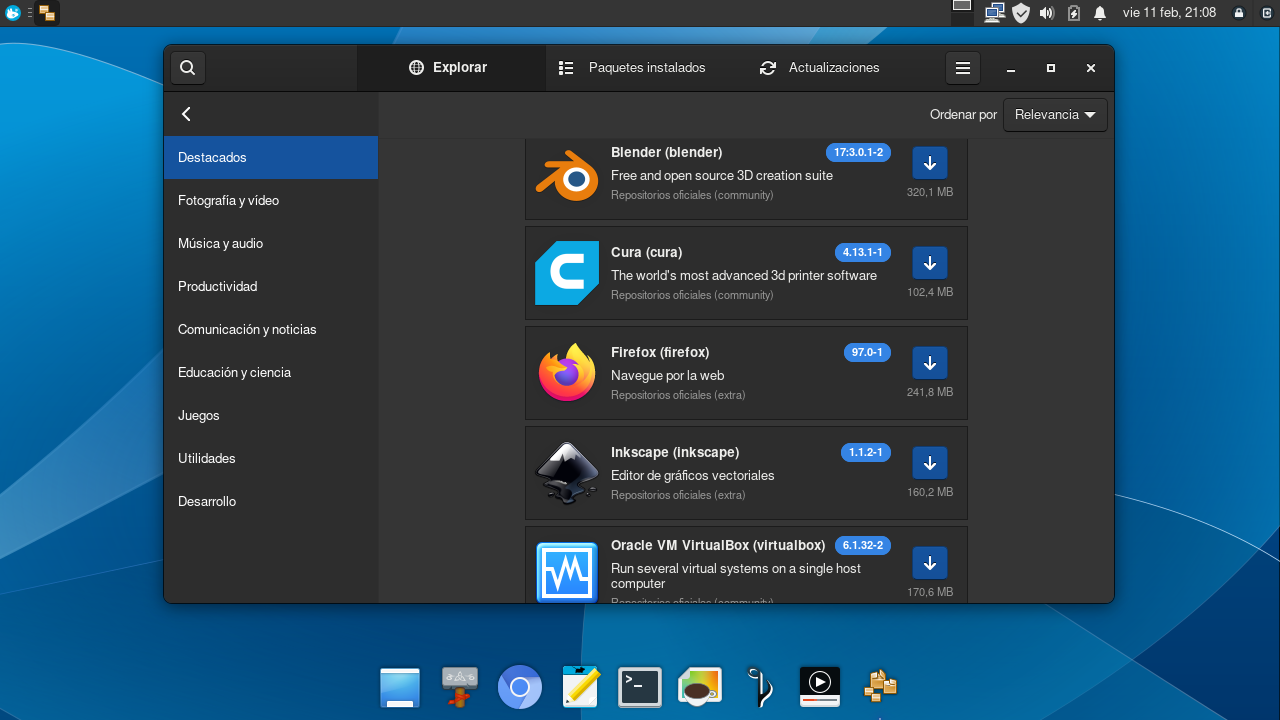
Task: Click the Cura version badge 4.13.1-1
Action: tap(863, 252)
